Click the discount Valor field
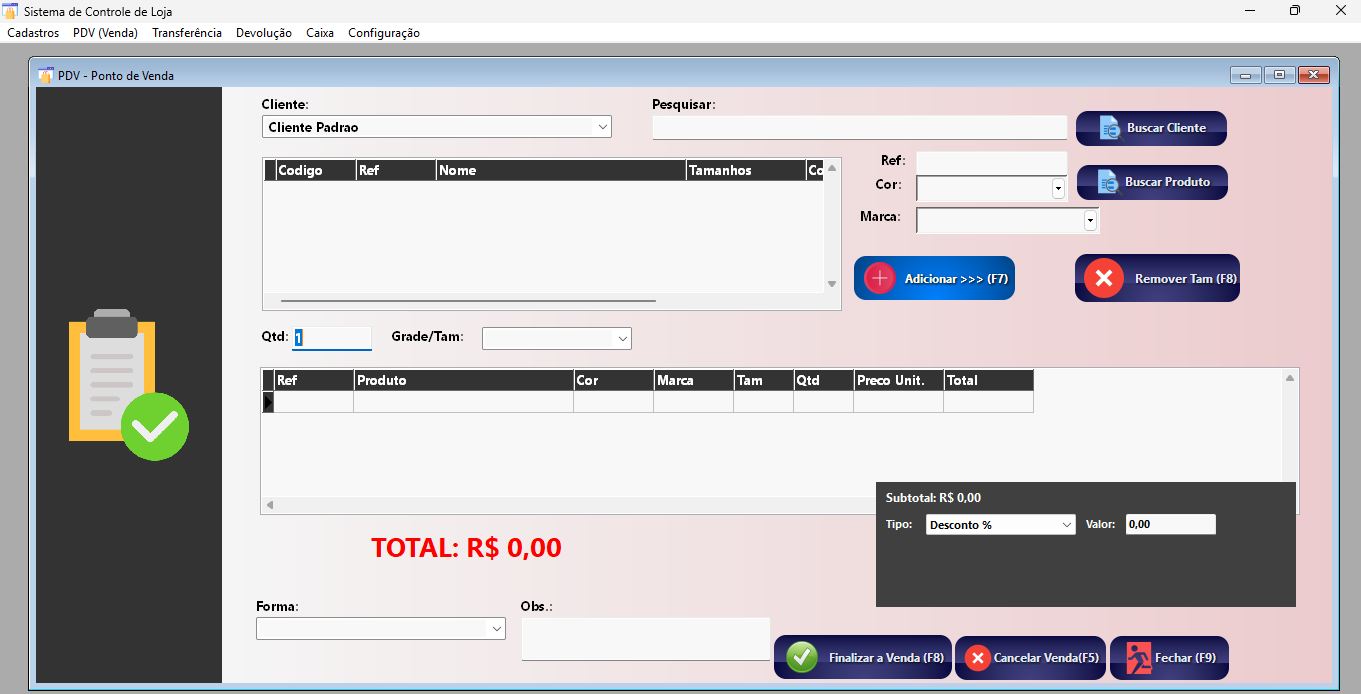The height and width of the screenshot is (694, 1361). [1170, 524]
